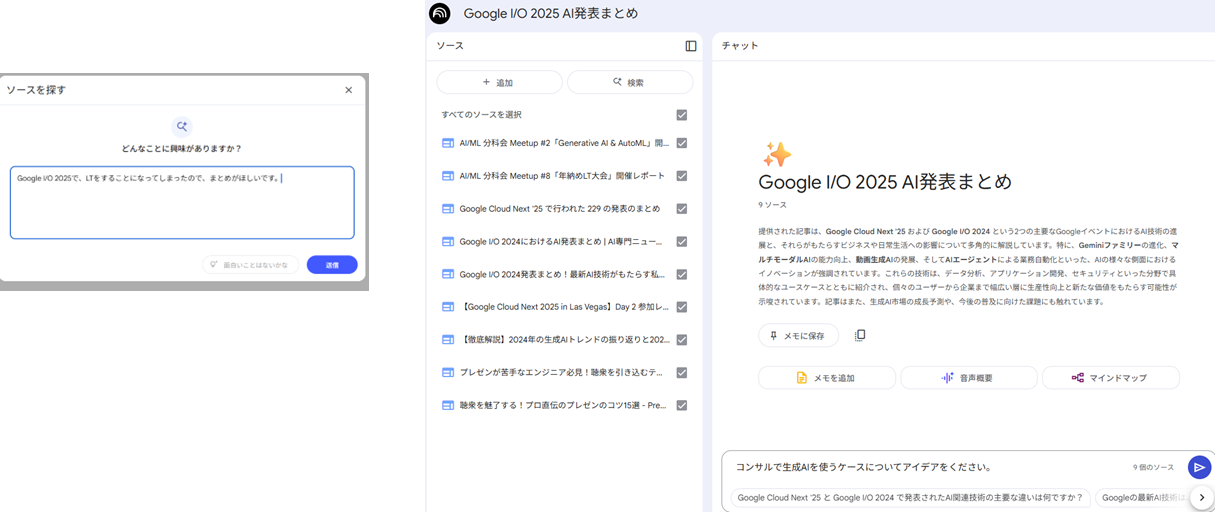
Task: Open source AI/ML 分科会 Meetup #2 title
Action: [564, 143]
